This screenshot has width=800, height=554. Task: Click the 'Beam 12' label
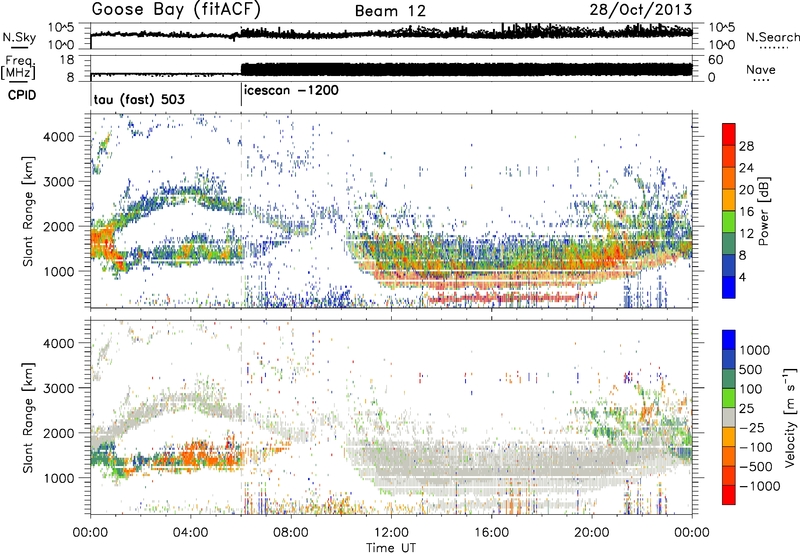(390, 11)
